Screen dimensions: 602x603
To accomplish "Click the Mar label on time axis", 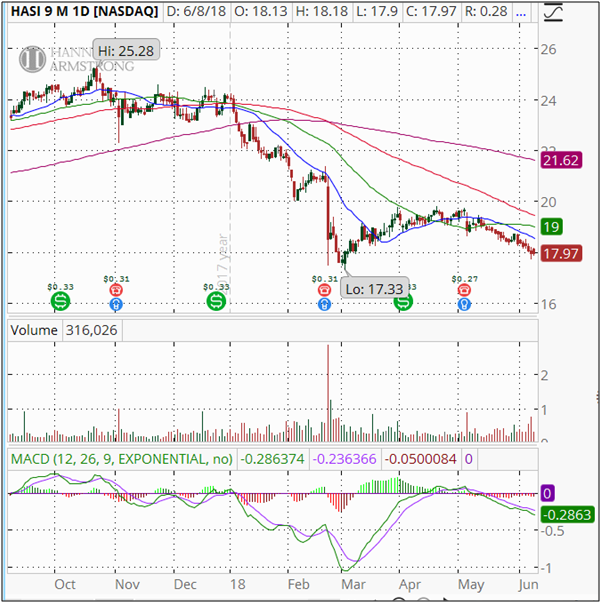I will click(x=353, y=585).
